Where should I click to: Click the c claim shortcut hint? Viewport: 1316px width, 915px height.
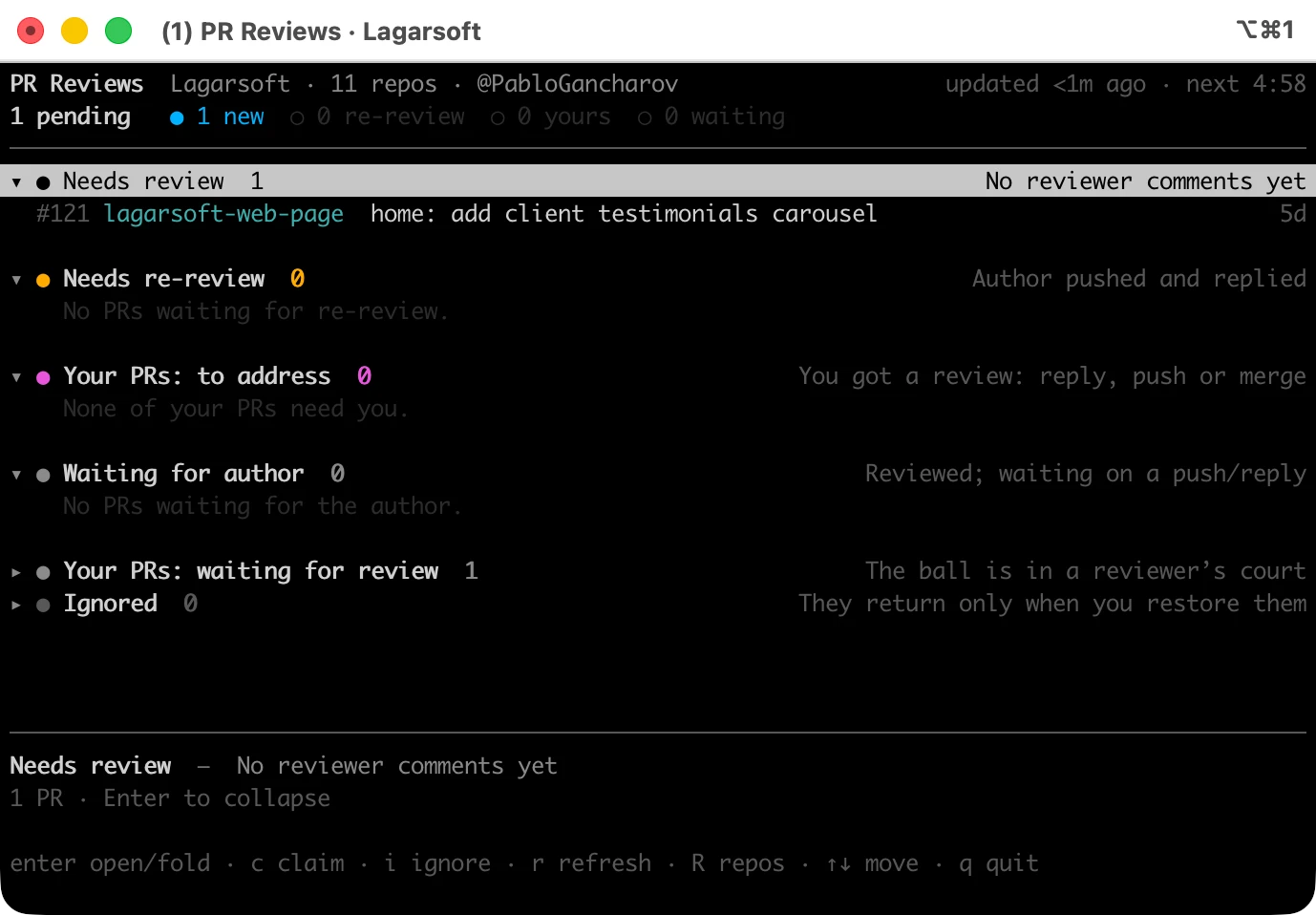(297, 863)
